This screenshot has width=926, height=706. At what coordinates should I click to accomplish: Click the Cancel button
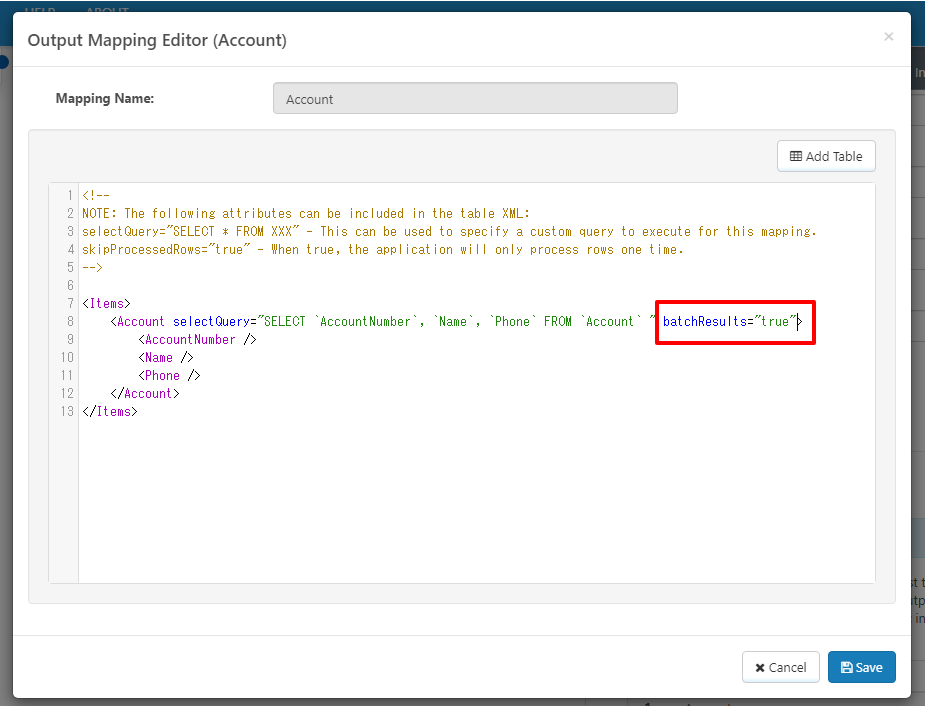pyautogui.click(x=780, y=667)
